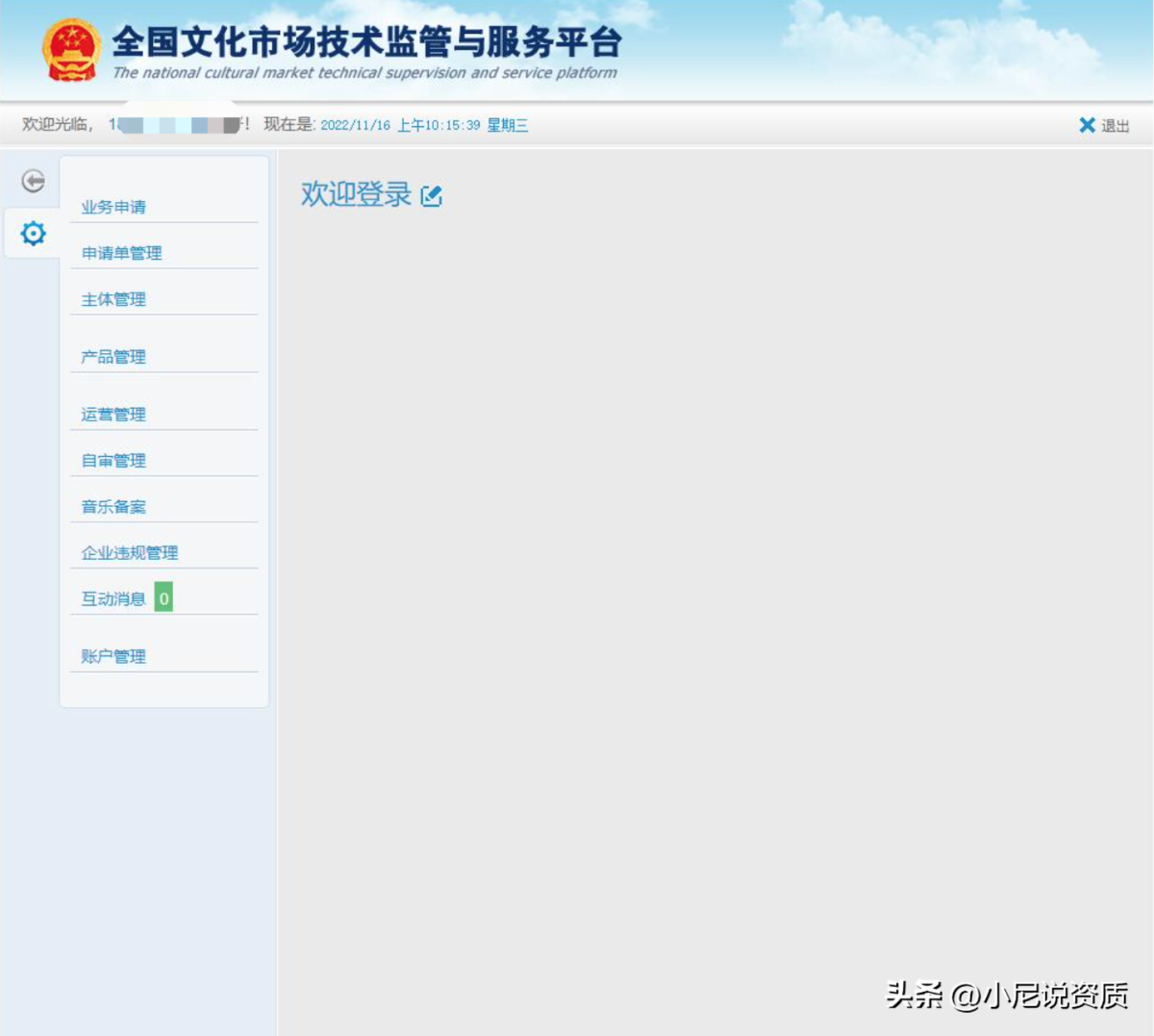Open 申请单管理 in sidebar

coord(121,253)
